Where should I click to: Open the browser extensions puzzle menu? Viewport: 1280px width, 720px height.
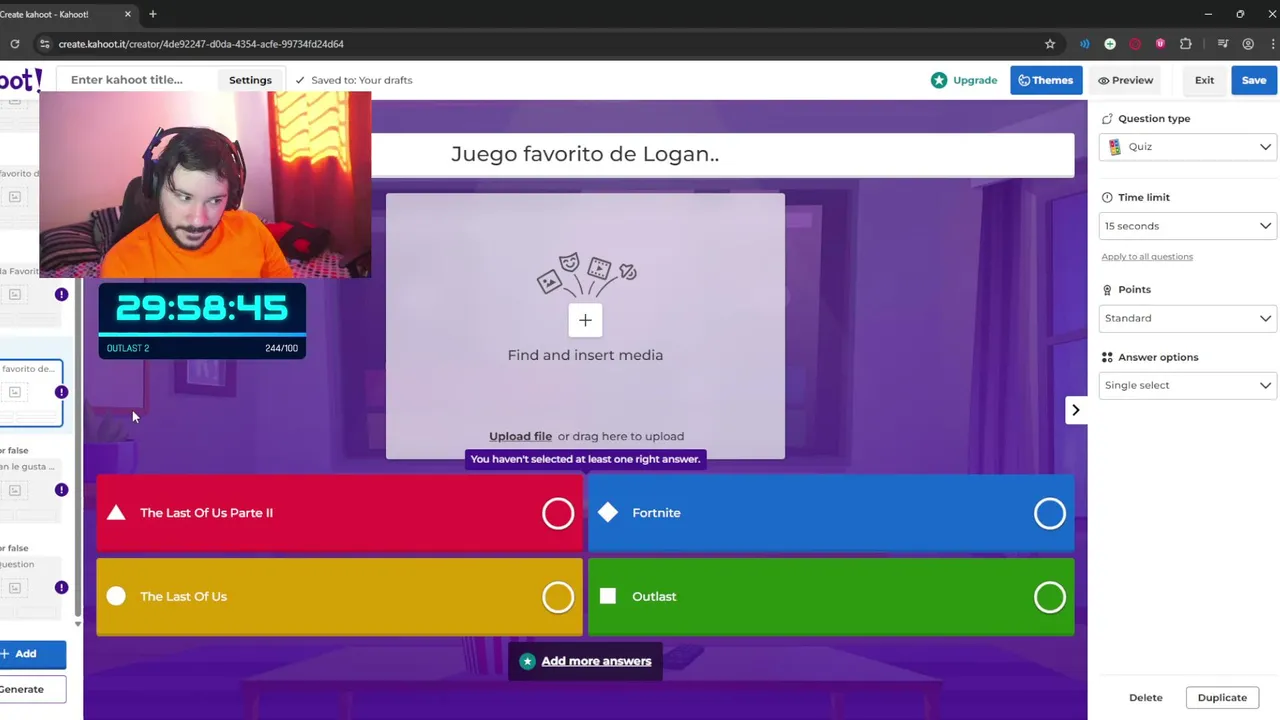(1186, 44)
